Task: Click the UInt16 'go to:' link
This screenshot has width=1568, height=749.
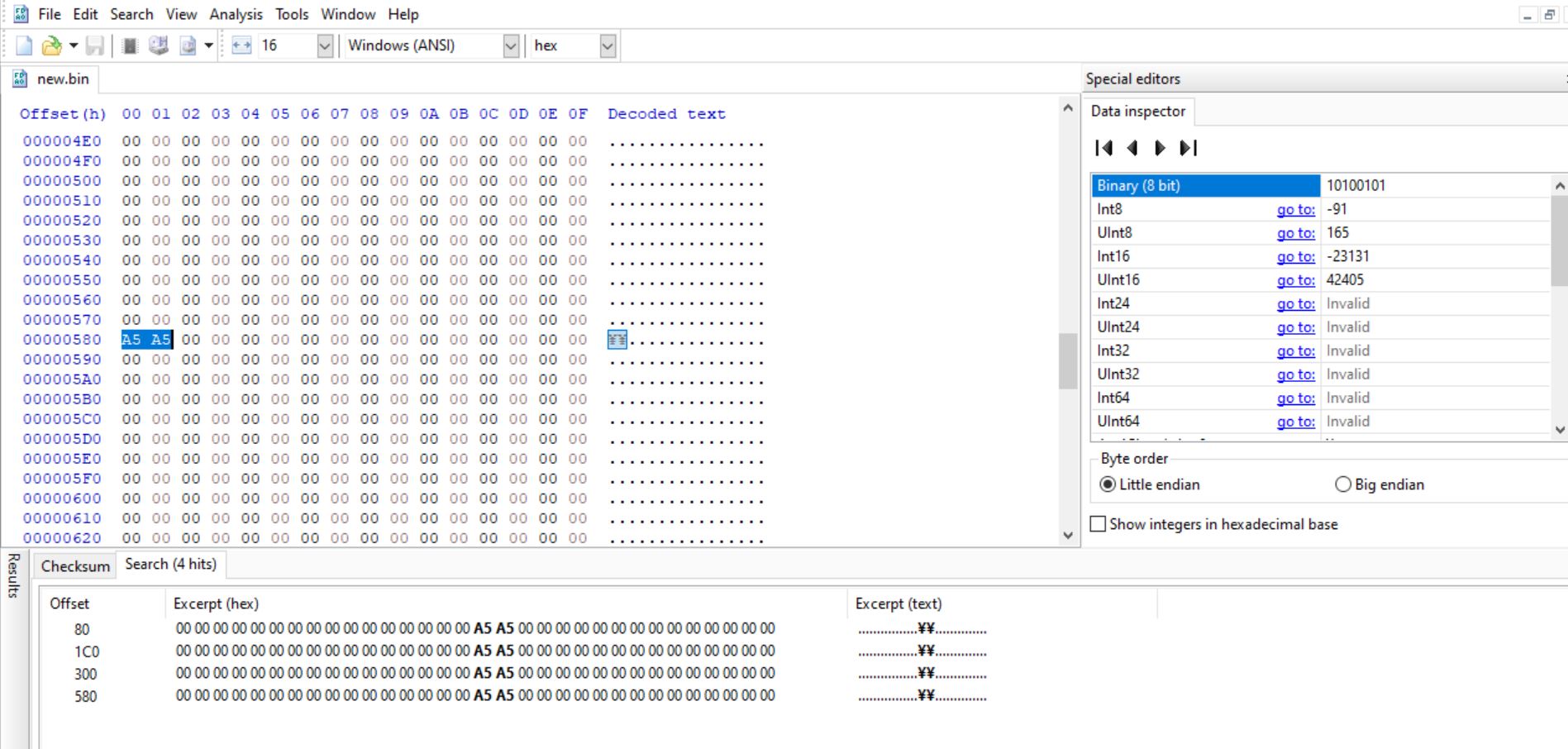Action: (1295, 280)
